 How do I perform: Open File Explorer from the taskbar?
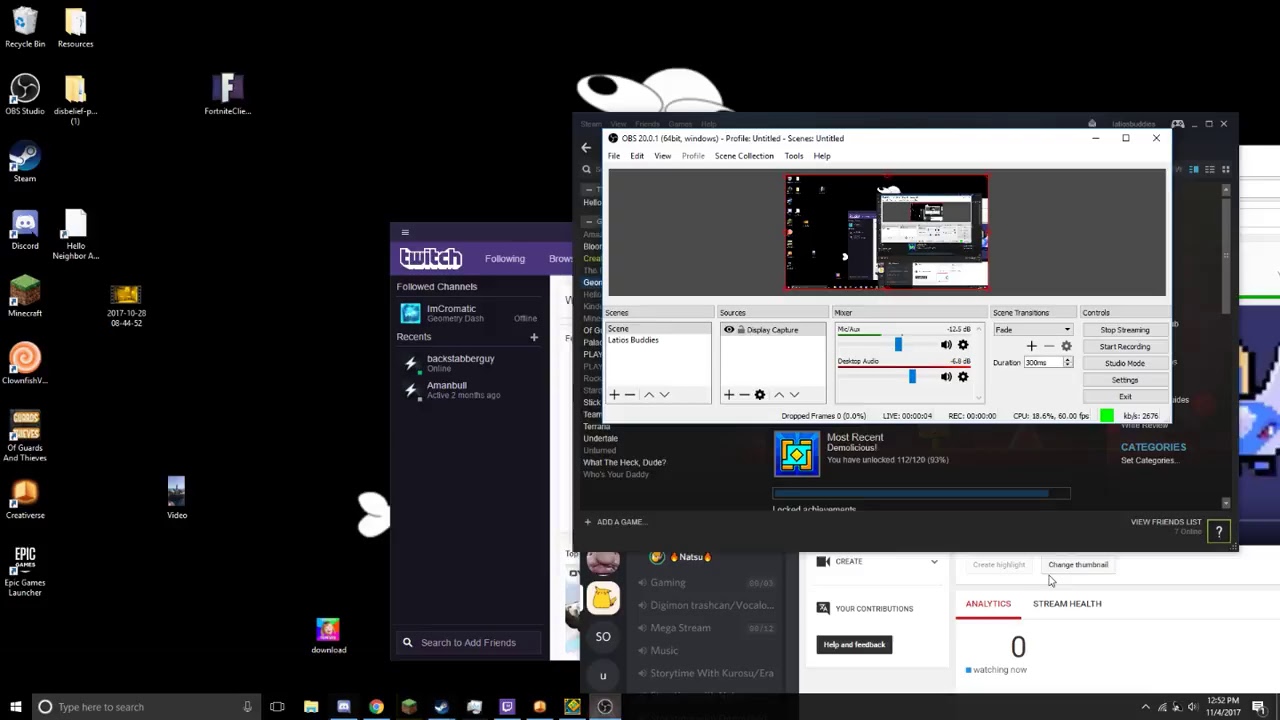(311, 707)
